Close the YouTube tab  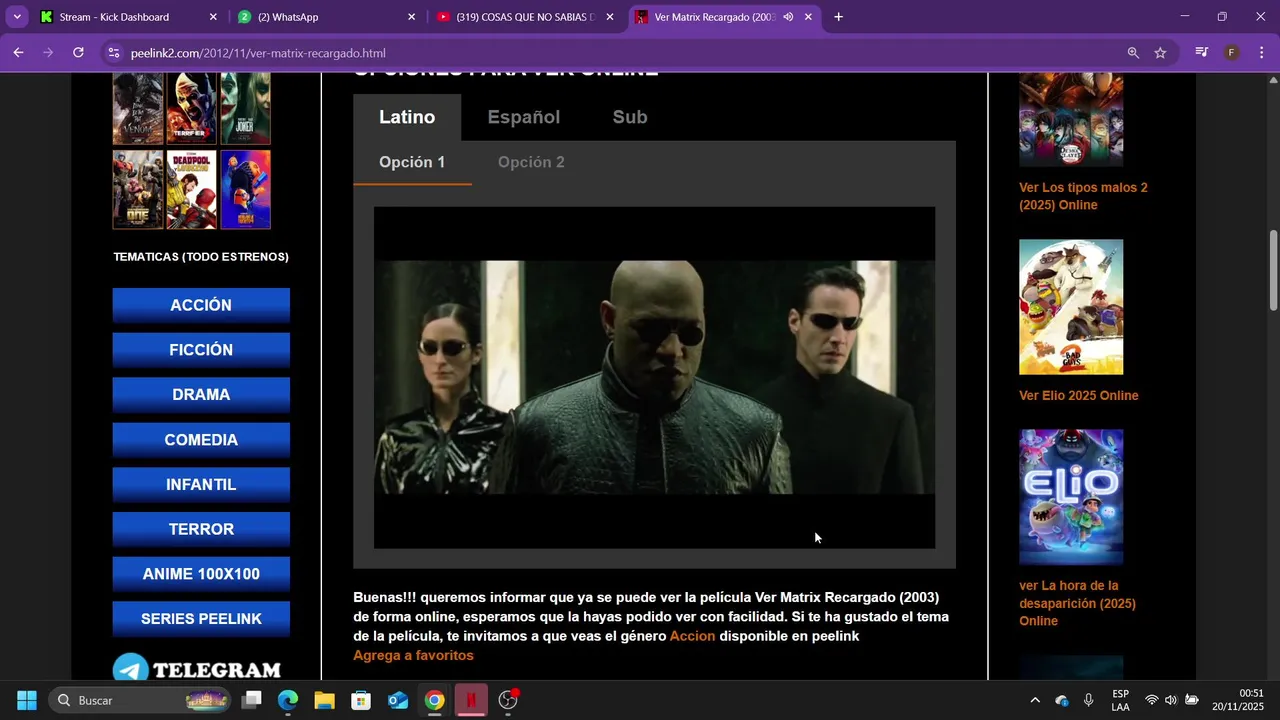[610, 17]
